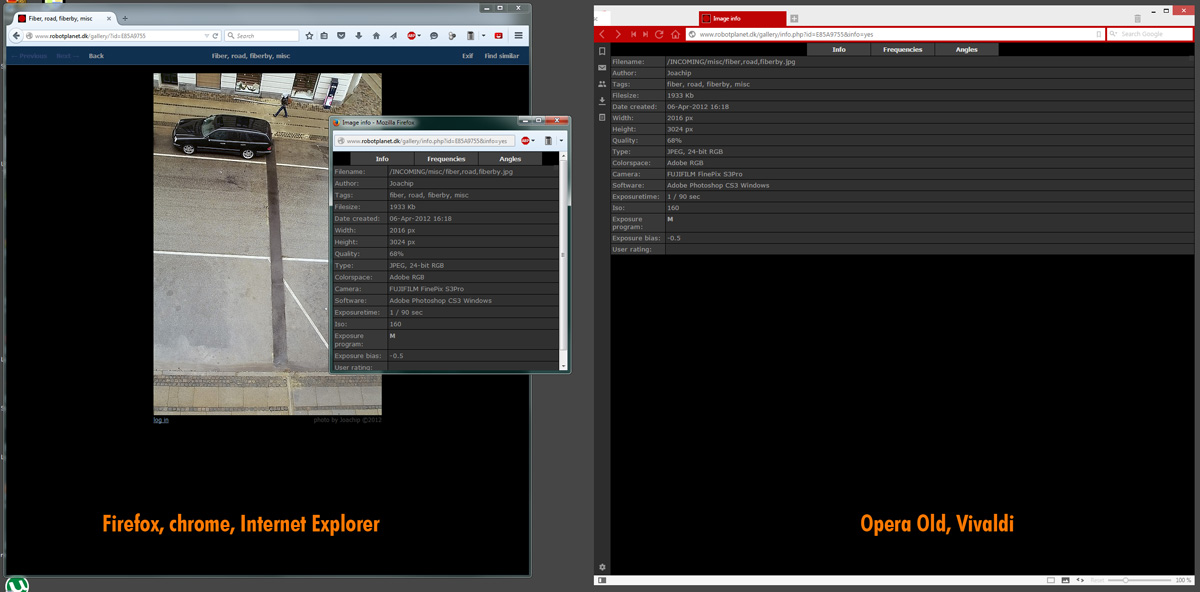1200x592 pixels.
Task: Reset zoom in the Vivaldi status bar
Action: 1098,580
